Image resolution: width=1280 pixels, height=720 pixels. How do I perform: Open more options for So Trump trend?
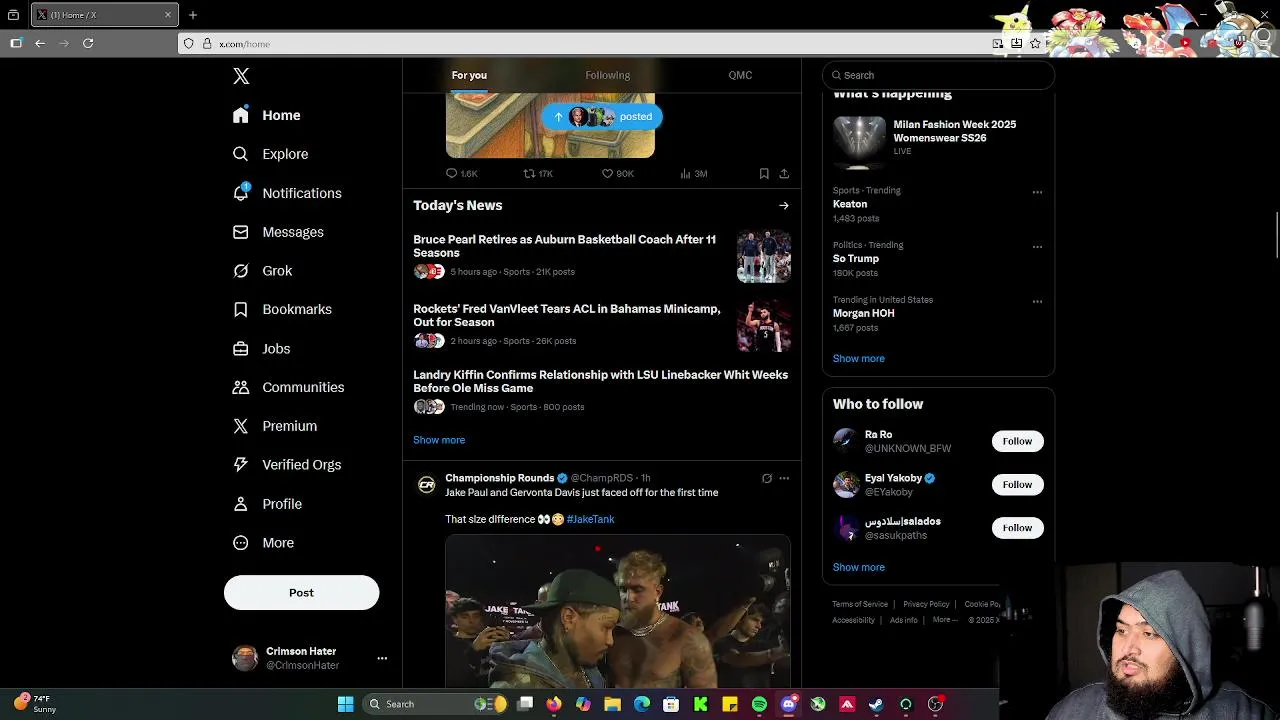point(1037,246)
